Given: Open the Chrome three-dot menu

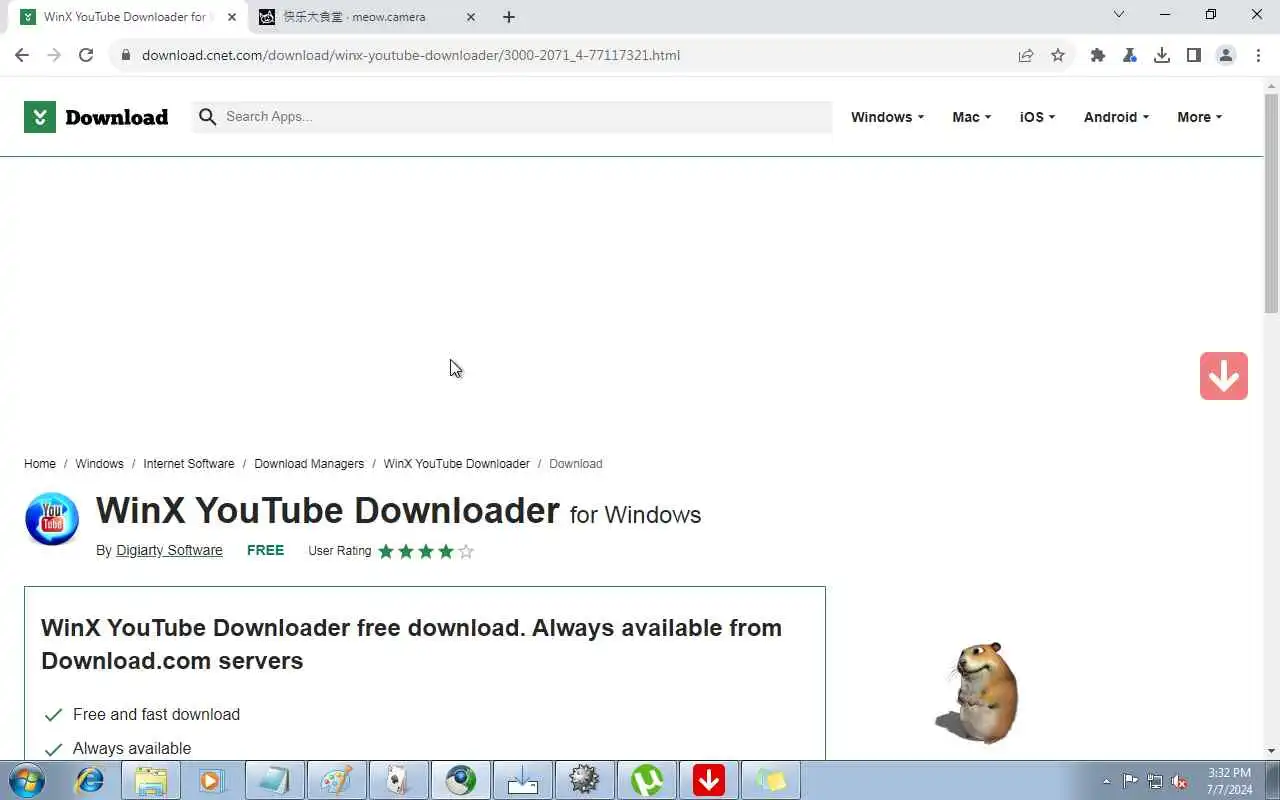Looking at the screenshot, I should click(x=1258, y=55).
